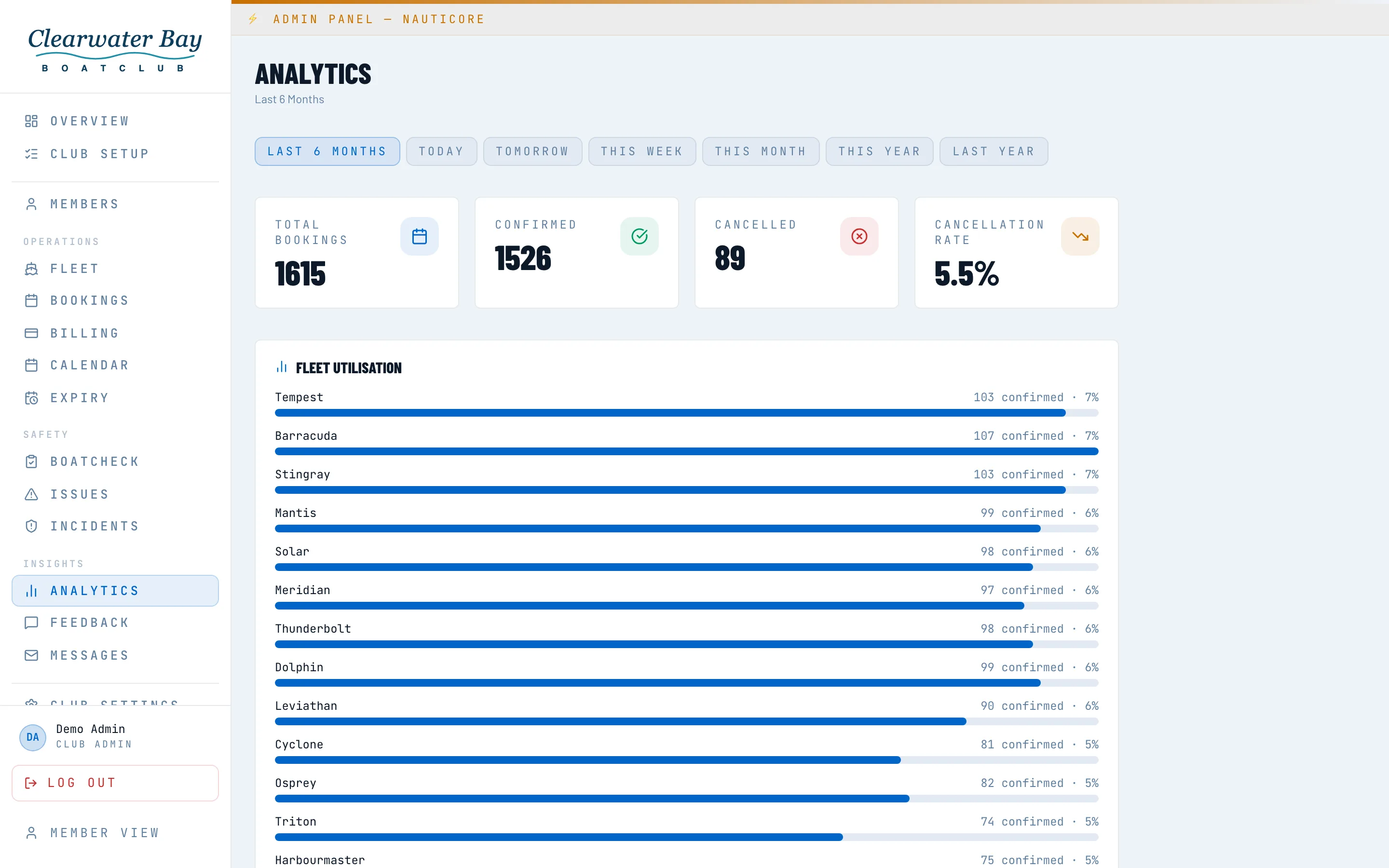Viewport: 1389px width, 868px height.
Task: Click the Boatcheck clipboard icon
Action: pos(31,461)
